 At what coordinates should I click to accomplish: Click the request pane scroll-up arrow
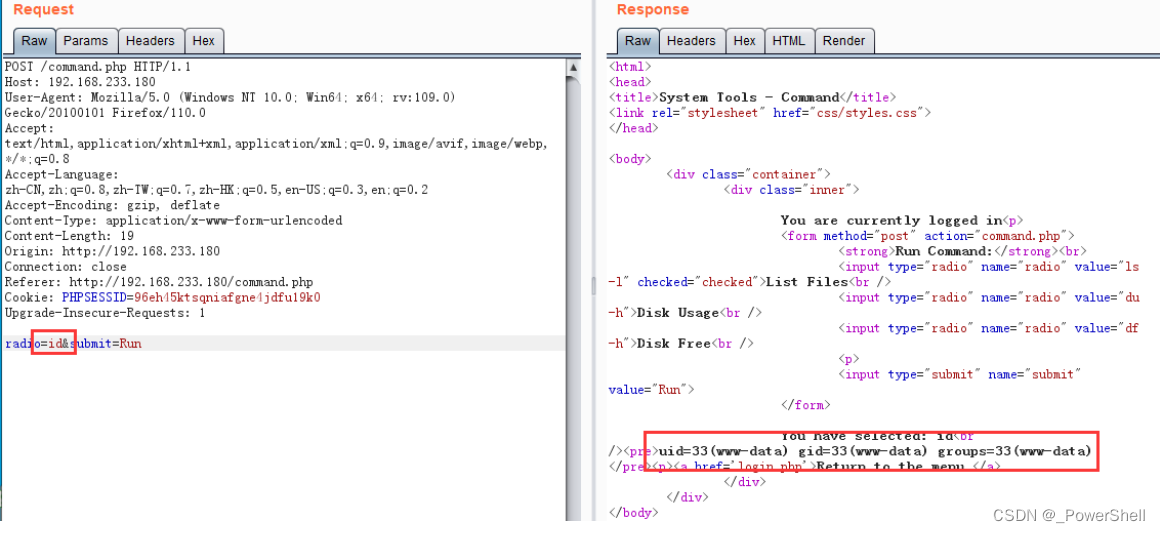tap(573, 67)
